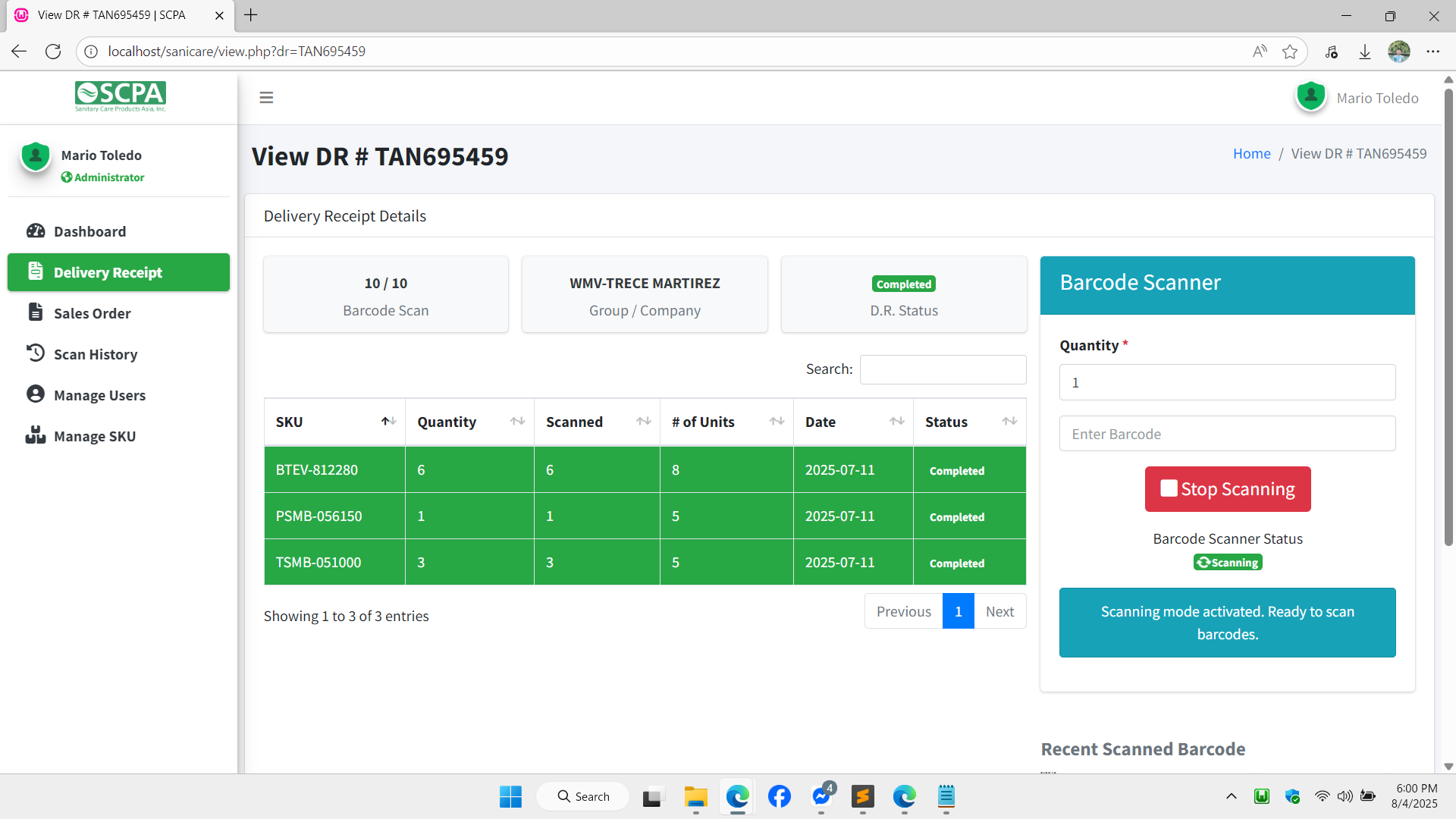This screenshot has height=819, width=1456.
Task: Go to Next page of entries
Action: (999, 611)
